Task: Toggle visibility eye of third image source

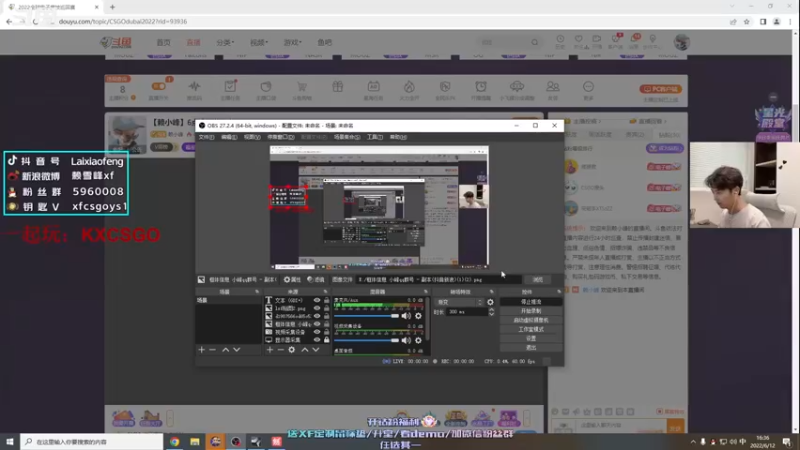Action: [x=317, y=316]
